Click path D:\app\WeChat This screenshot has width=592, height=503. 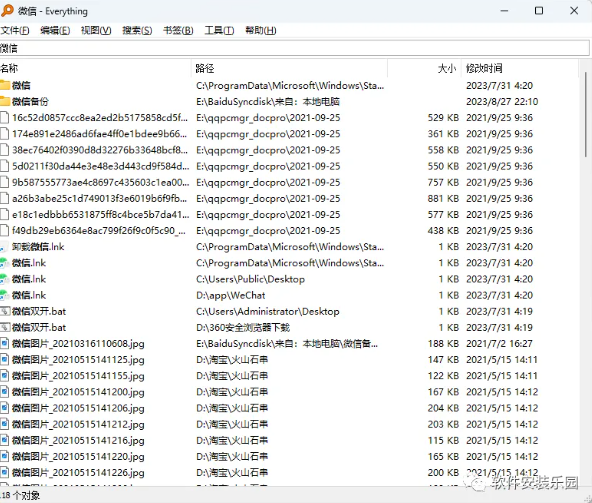tap(231, 295)
